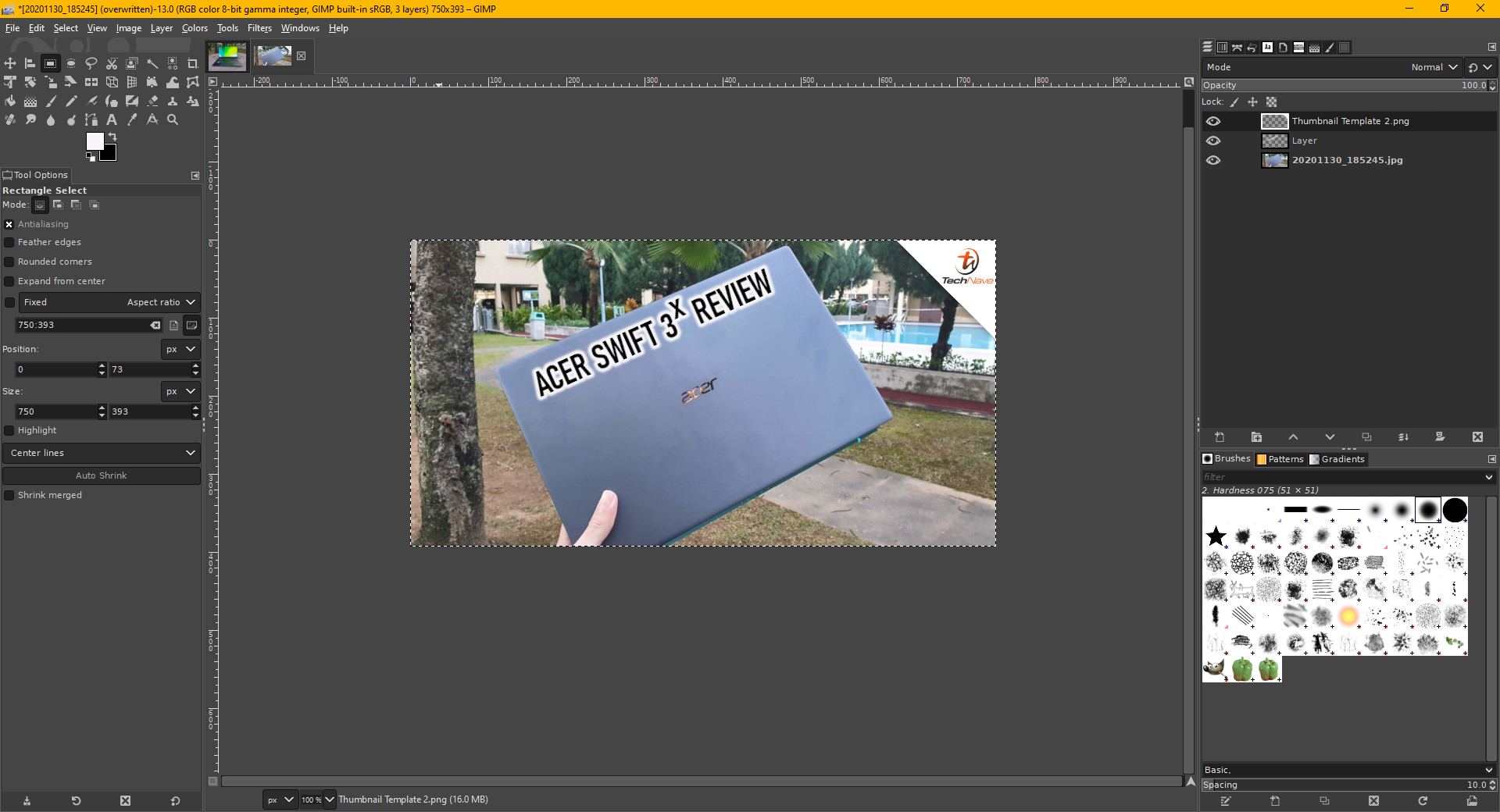Hide the 20201130_185245.jpg layer

[1213, 160]
